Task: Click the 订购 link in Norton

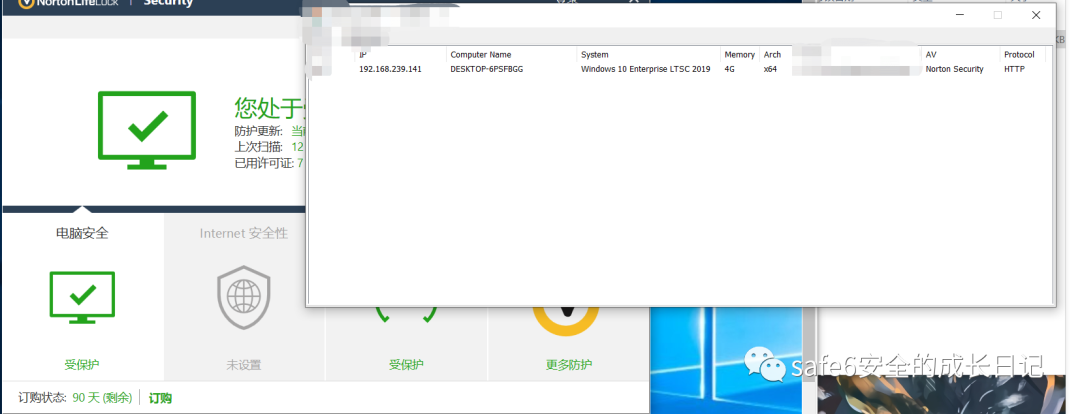Action: pyautogui.click(x=160, y=398)
